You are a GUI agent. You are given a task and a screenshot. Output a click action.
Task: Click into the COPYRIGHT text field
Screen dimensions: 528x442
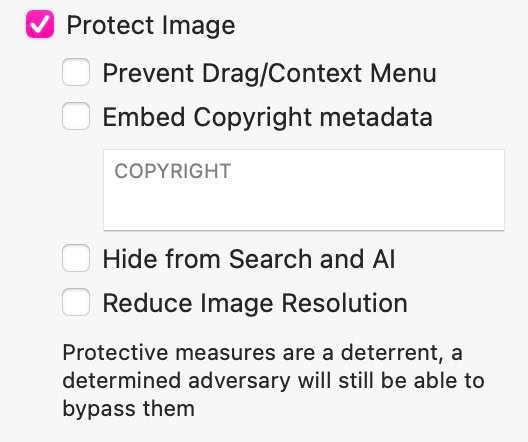[x=304, y=190]
